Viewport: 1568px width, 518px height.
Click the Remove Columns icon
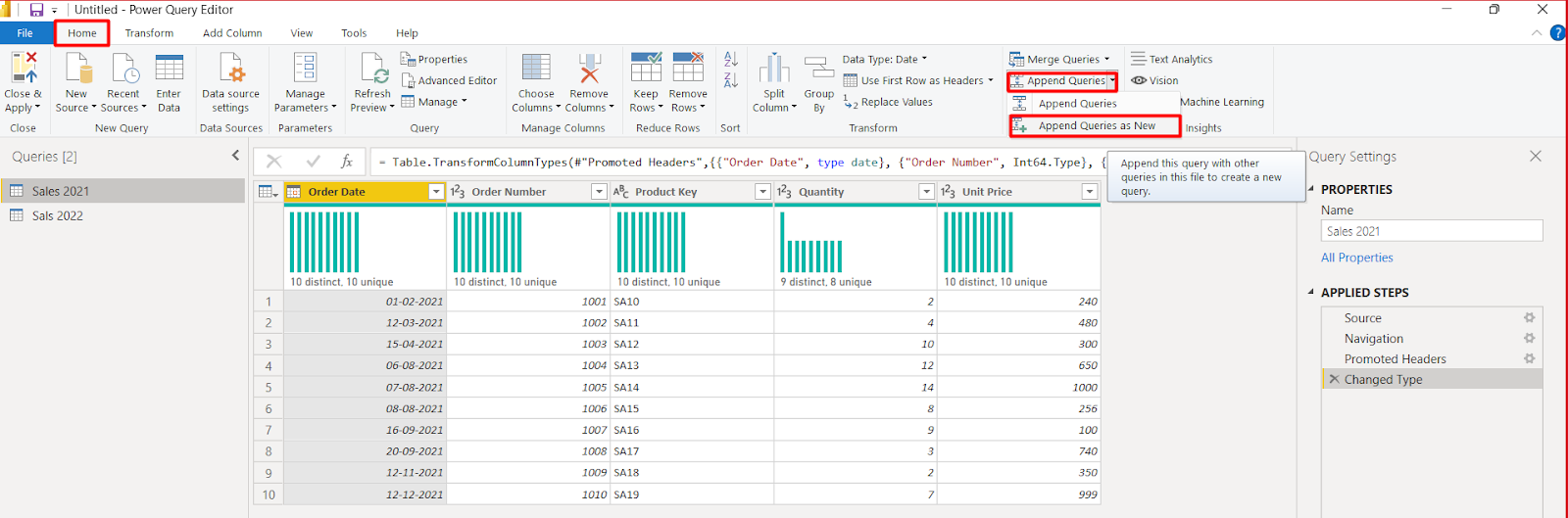pyautogui.click(x=589, y=69)
